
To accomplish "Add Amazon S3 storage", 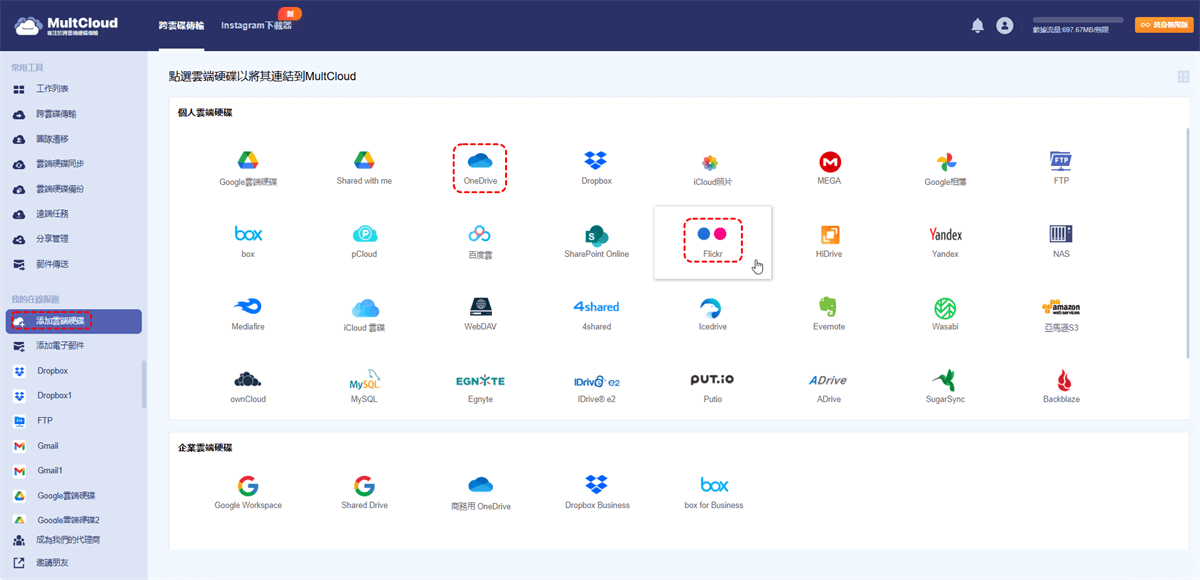I will pos(1061,307).
